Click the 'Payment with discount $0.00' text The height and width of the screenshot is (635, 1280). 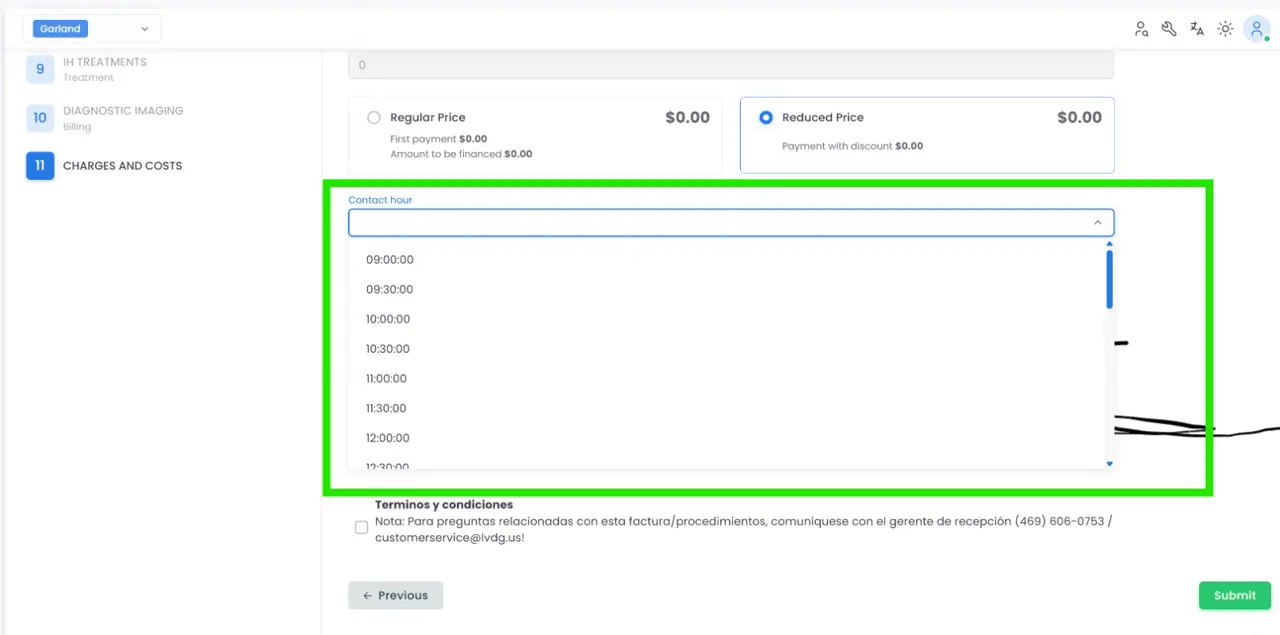(852, 146)
